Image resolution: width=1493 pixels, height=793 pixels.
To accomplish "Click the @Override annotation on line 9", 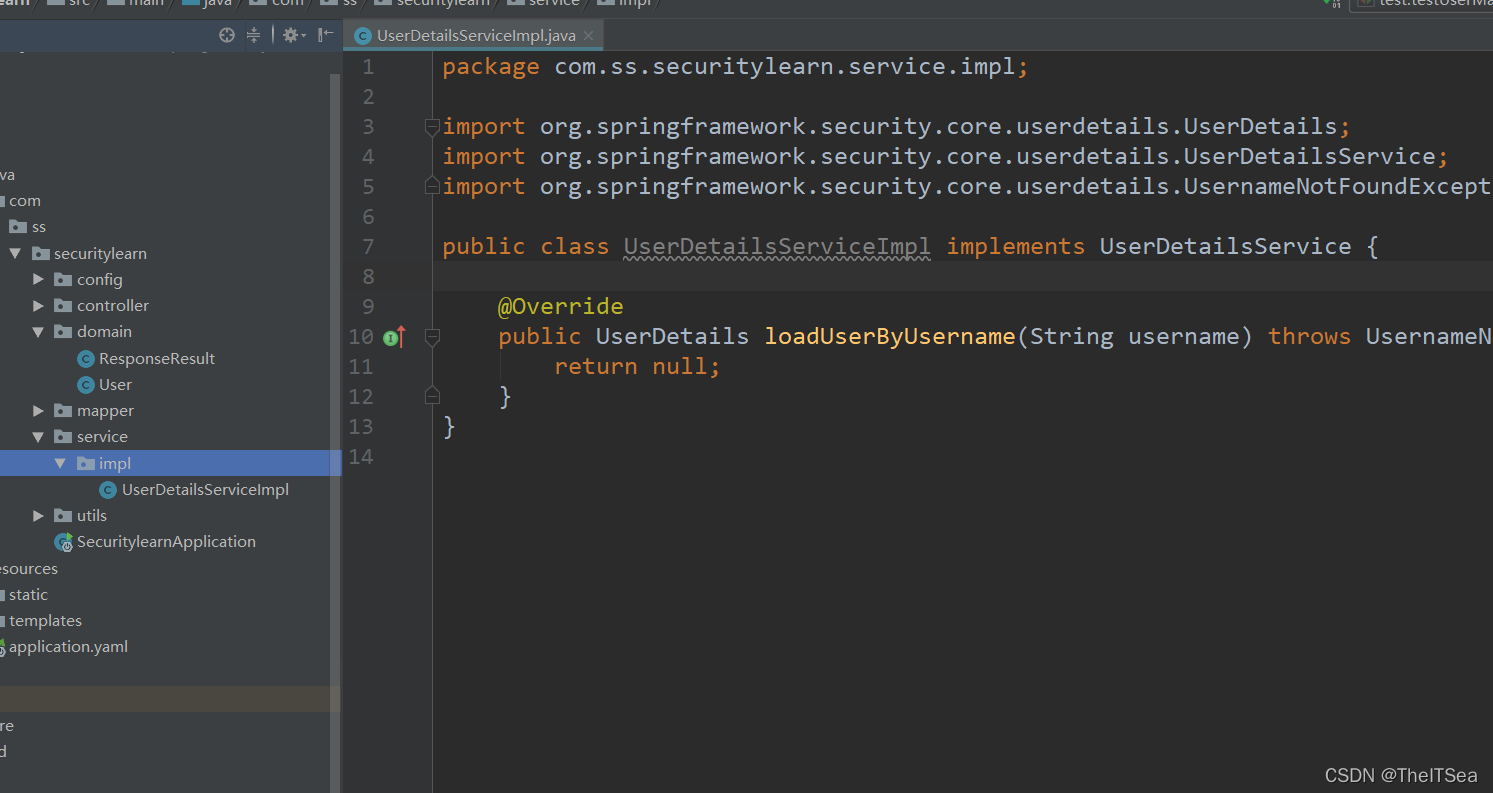I will click(560, 307).
